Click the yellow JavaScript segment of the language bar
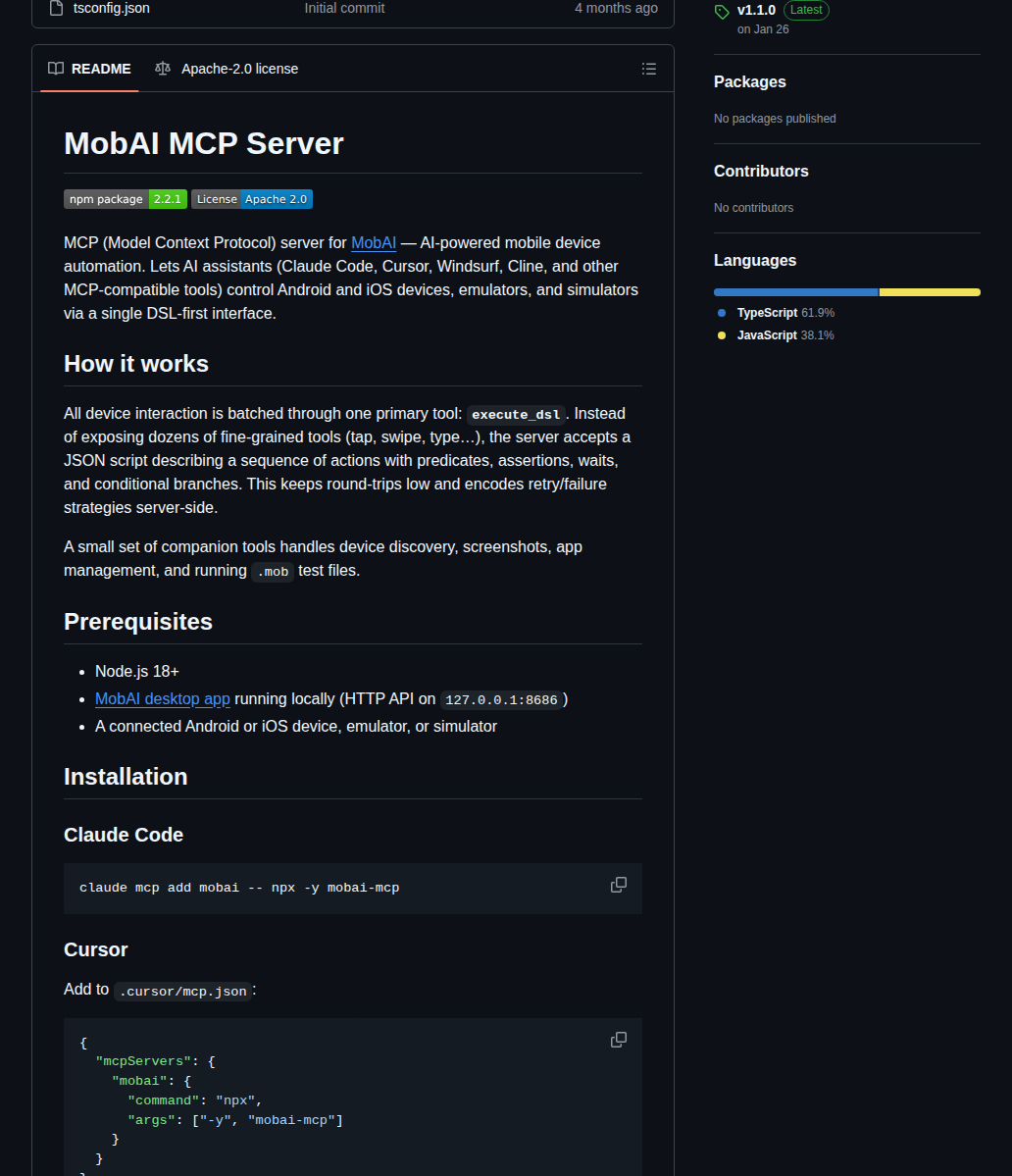The height and width of the screenshot is (1176, 1012). (930, 292)
